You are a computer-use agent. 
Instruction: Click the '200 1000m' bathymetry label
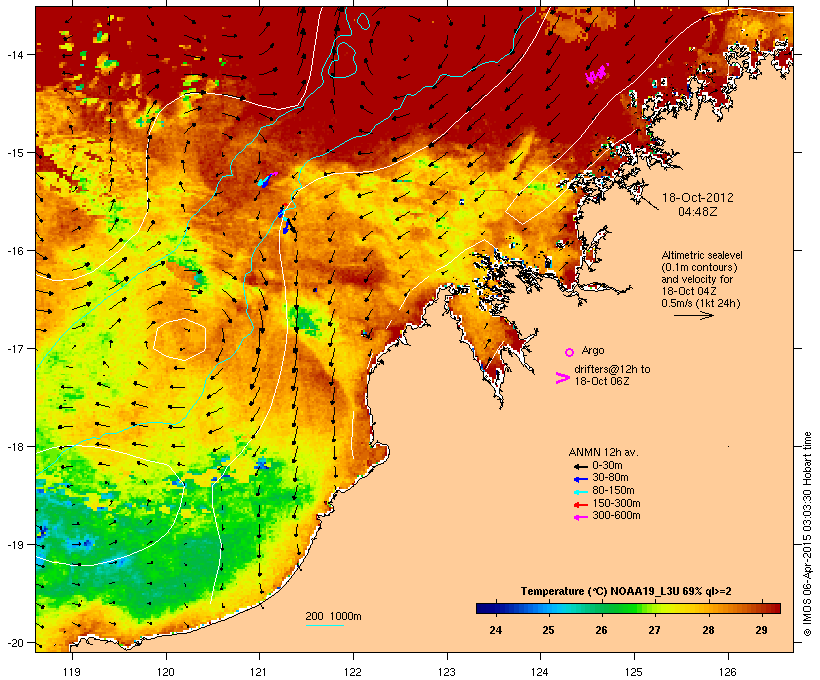click(x=333, y=616)
